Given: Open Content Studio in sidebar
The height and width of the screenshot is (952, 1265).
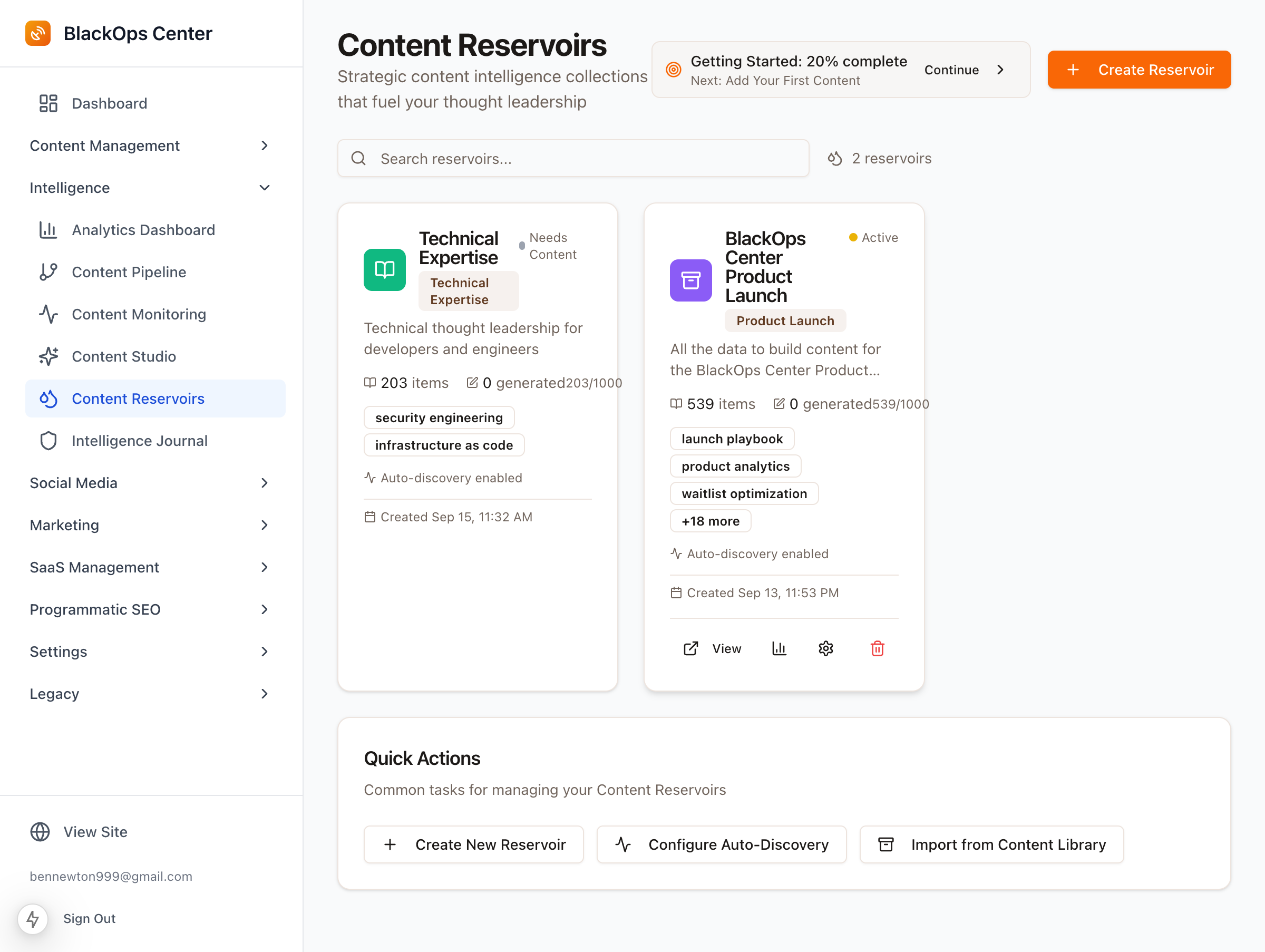Looking at the screenshot, I should point(123,356).
